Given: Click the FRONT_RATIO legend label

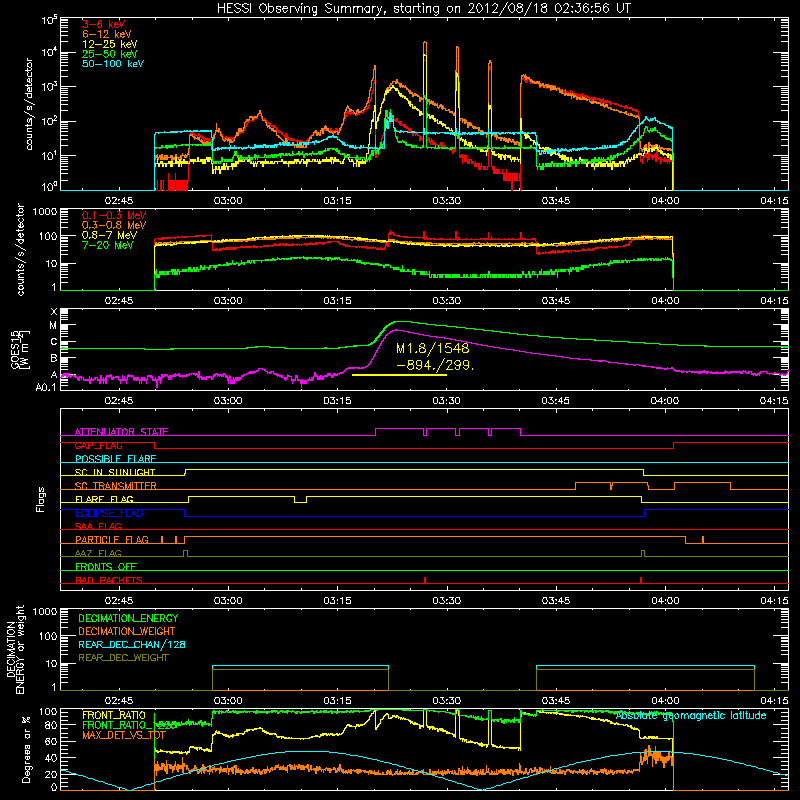Looking at the screenshot, I should [114, 715].
